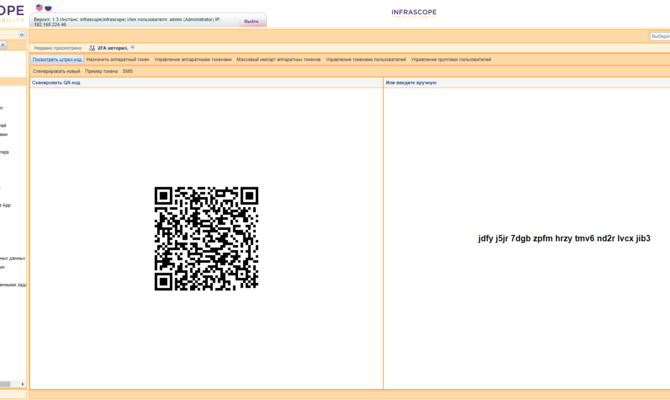The image size is (670, 400).
Task: Click the SMS button
Action: click(x=128, y=71)
